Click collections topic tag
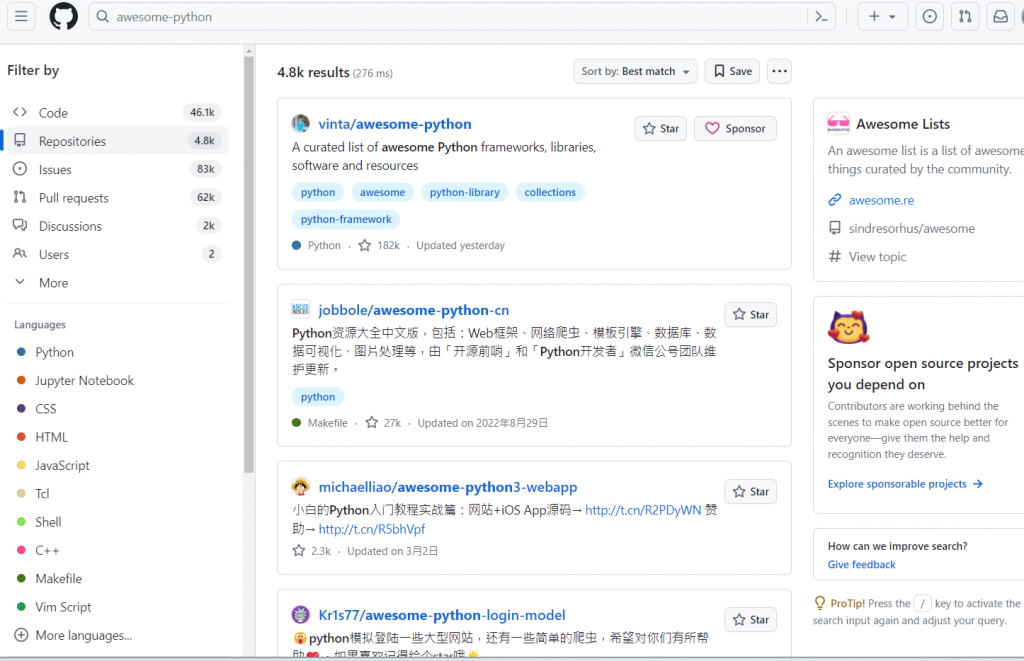Viewport: 1024px width, 661px height. pos(550,192)
